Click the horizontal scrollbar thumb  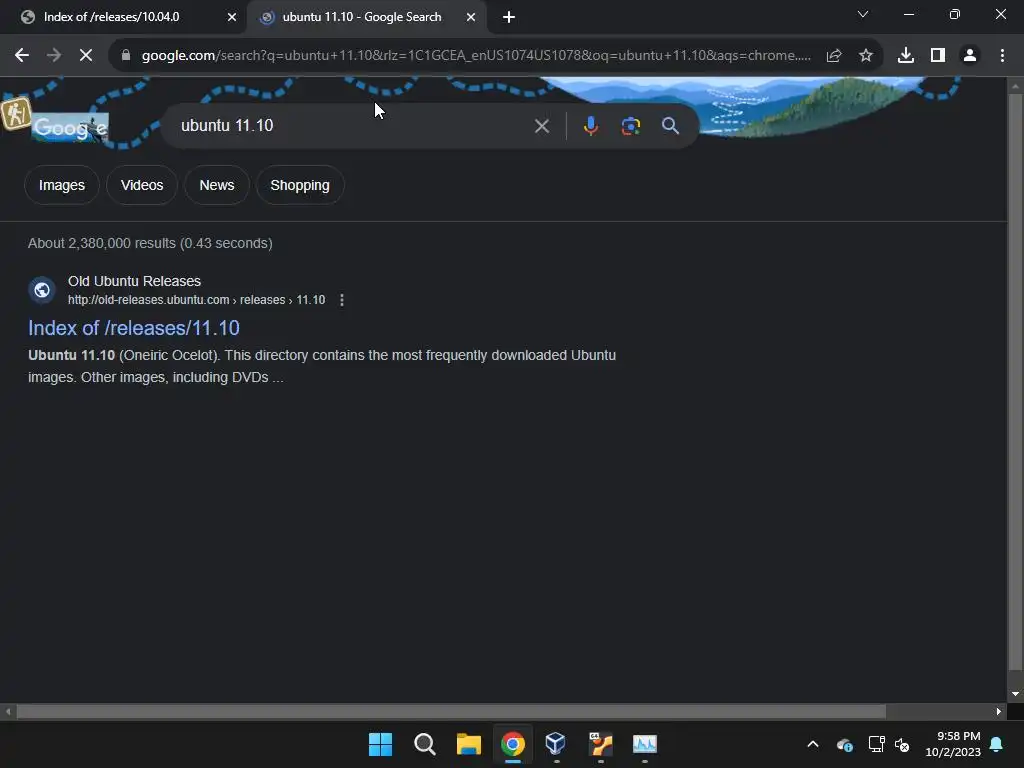click(x=451, y=712)
